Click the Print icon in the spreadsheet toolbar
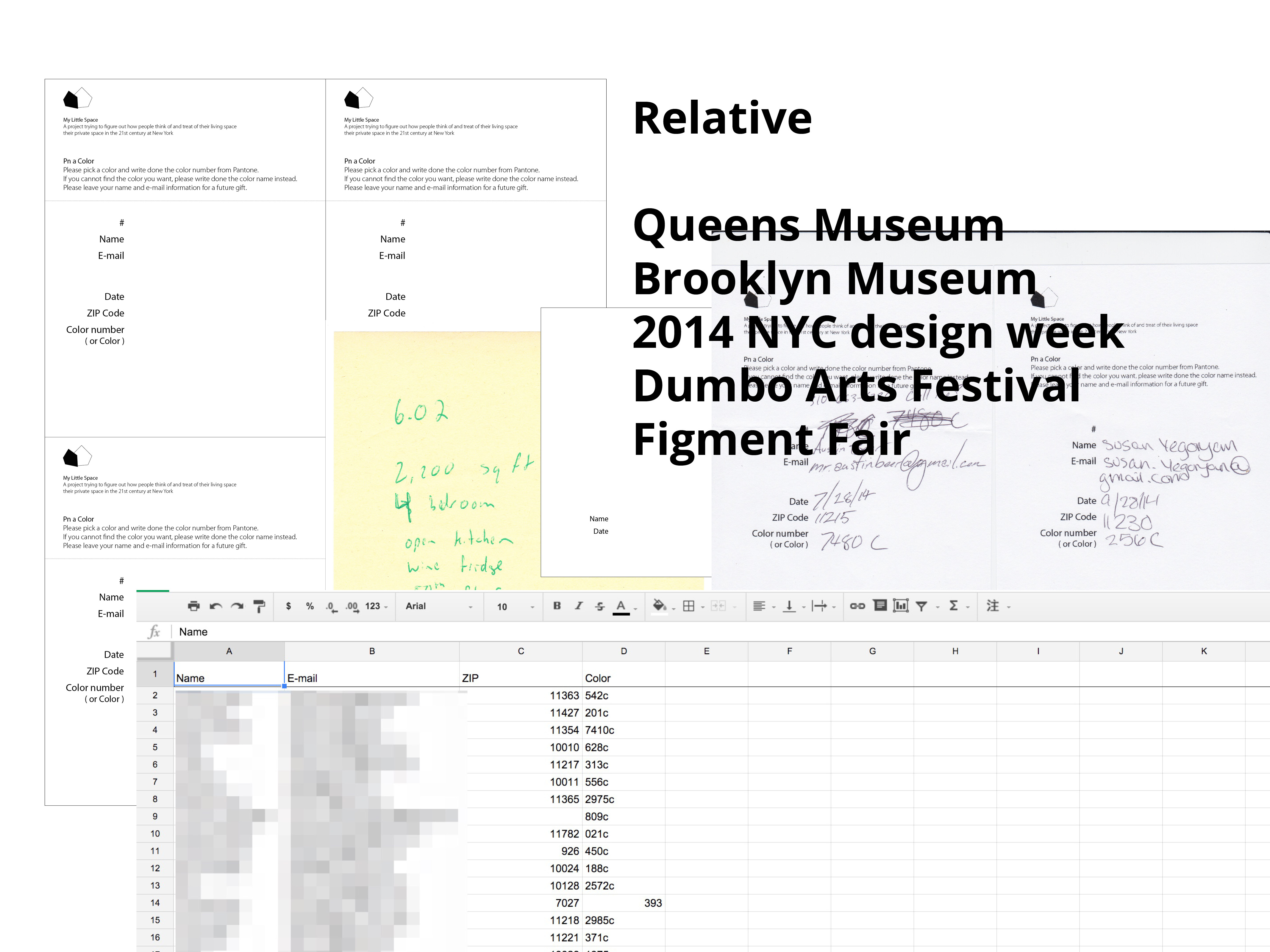Screen dimensions: 1270x952 pos(194,606)
